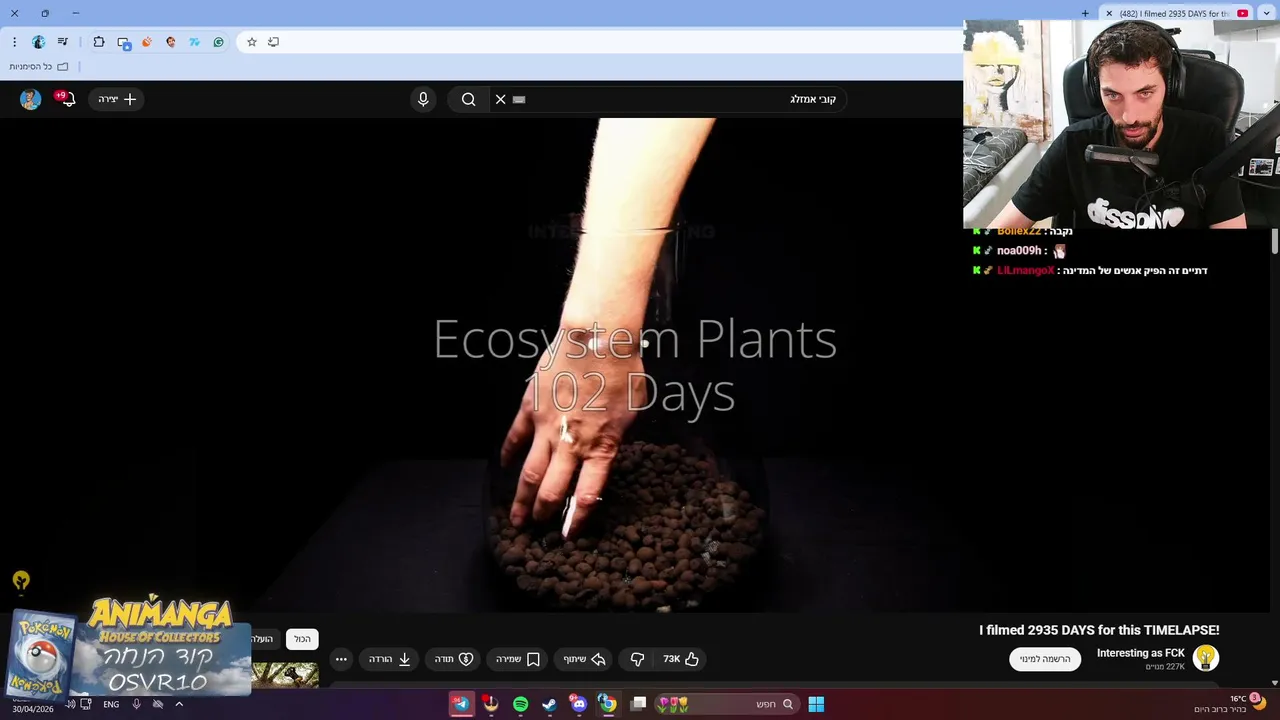Image resolution: width=1280 pixels, height=720 pixels.
Task: Open Windows Start button
Action: click(816, 704)
